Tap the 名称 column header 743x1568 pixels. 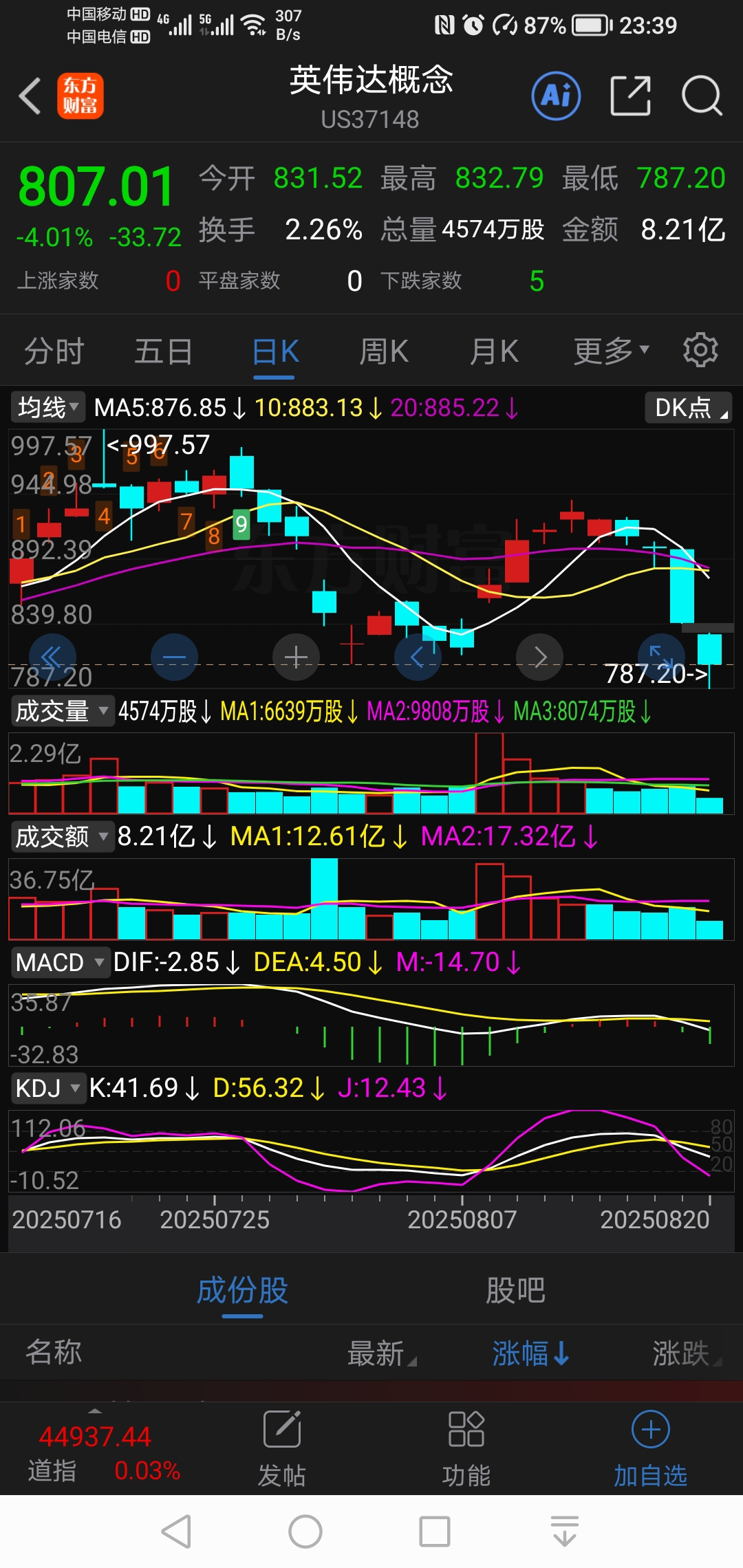54,1352
